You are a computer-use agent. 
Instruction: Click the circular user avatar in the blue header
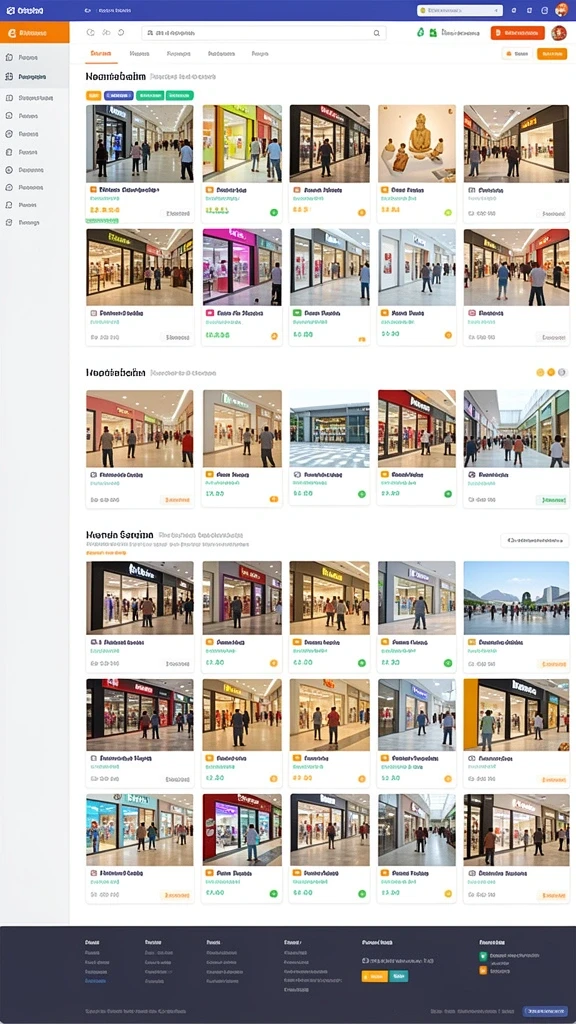562,10
